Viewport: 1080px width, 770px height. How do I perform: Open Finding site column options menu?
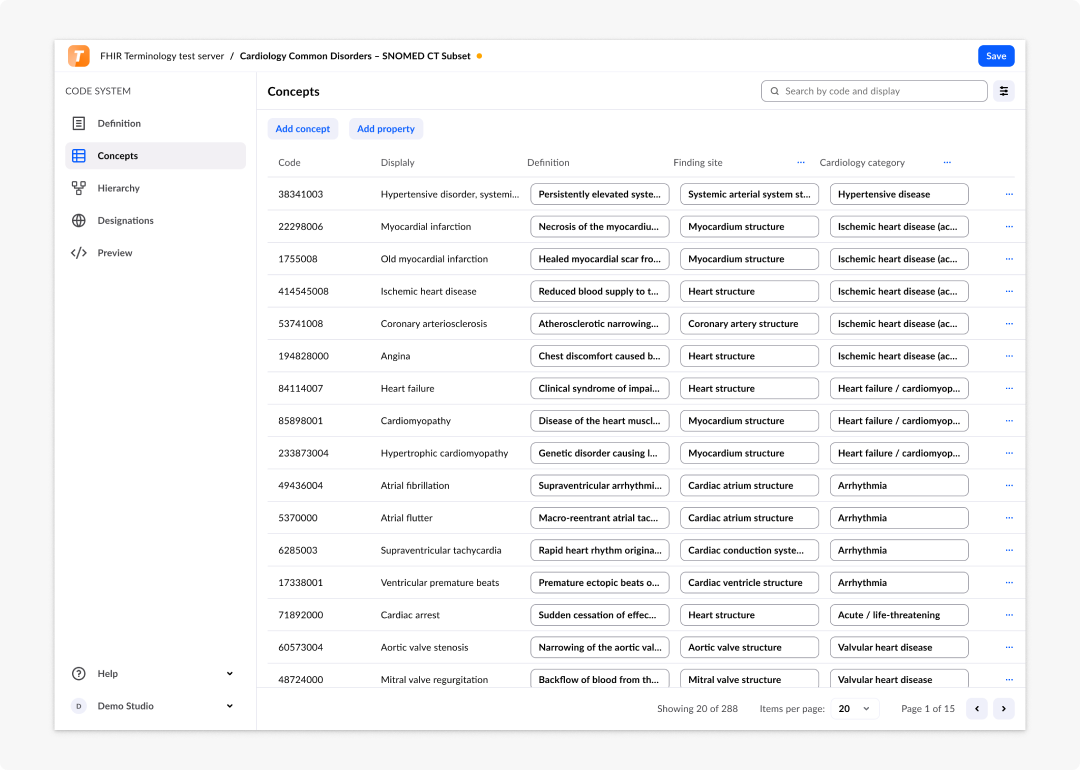(x=800, y=163)
